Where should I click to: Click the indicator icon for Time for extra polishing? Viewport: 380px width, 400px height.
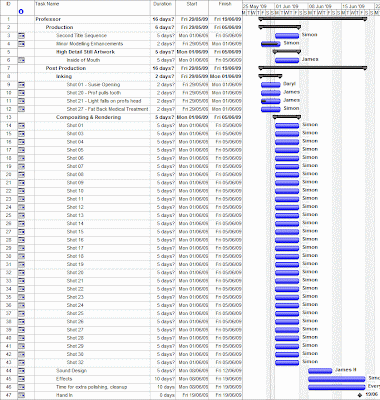coord(22,387)
